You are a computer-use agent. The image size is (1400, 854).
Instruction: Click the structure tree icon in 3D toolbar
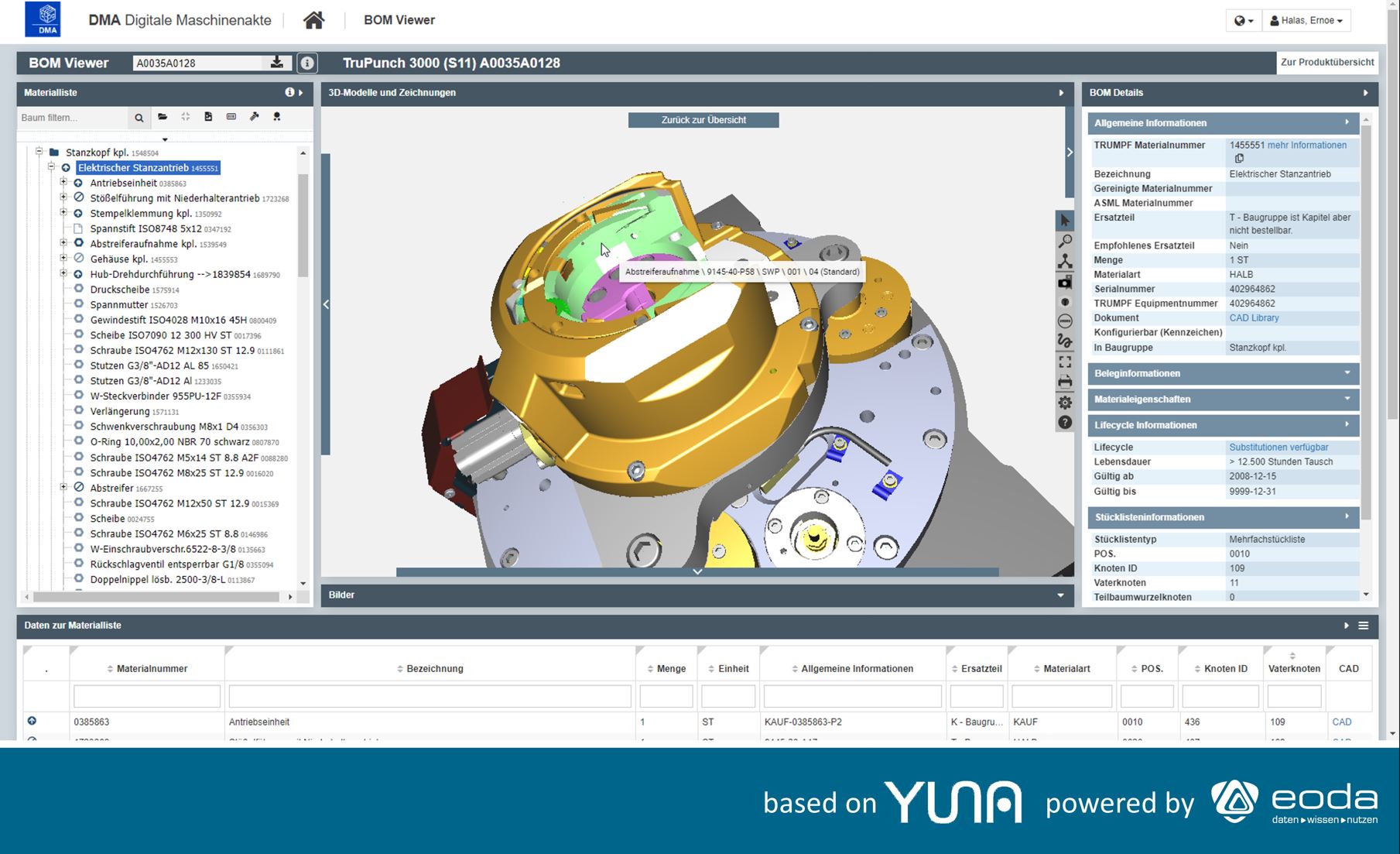pos(1065,262)
